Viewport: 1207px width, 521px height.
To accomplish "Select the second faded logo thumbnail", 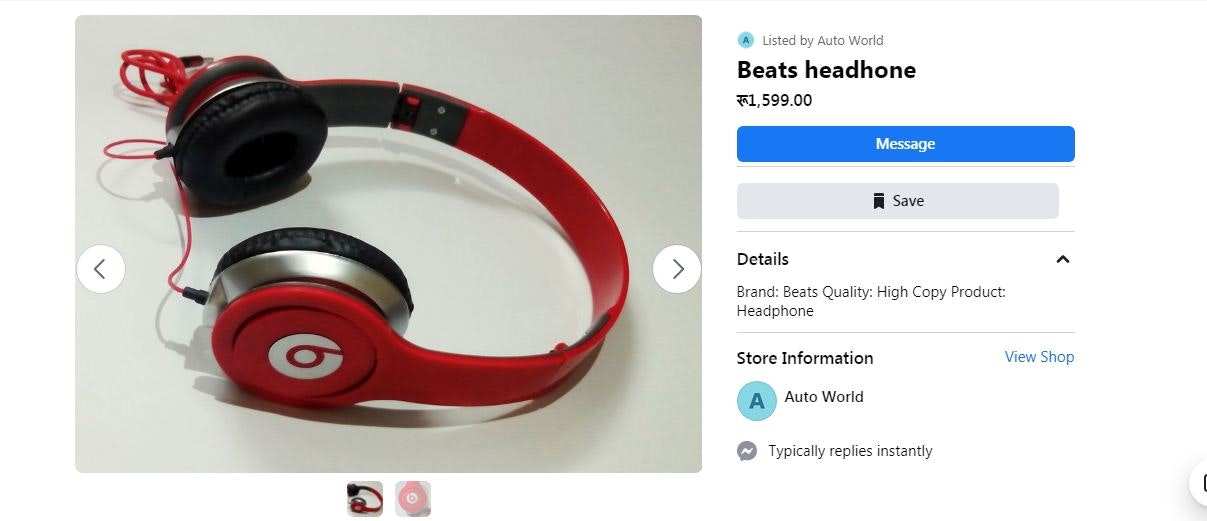I will (x=413, y=499).
